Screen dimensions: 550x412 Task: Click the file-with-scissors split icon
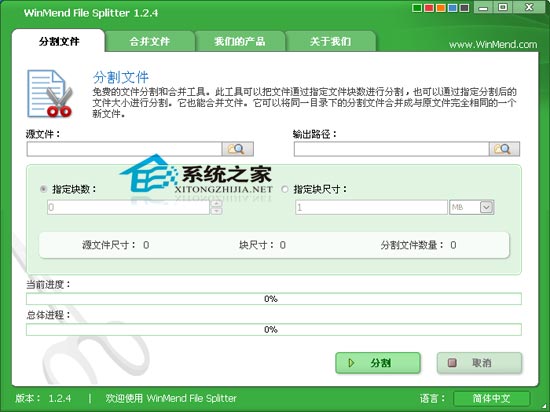[50, 93]
